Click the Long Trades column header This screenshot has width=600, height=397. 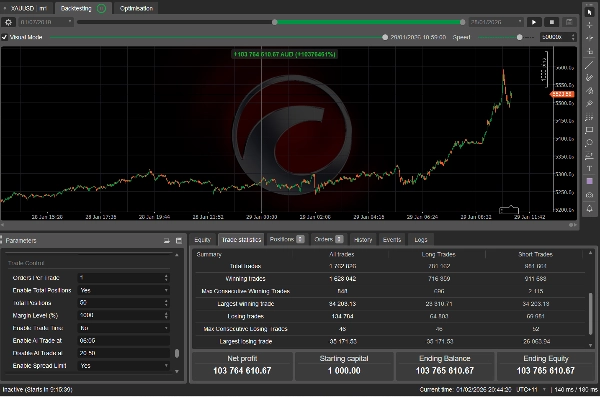coord(438,254)
